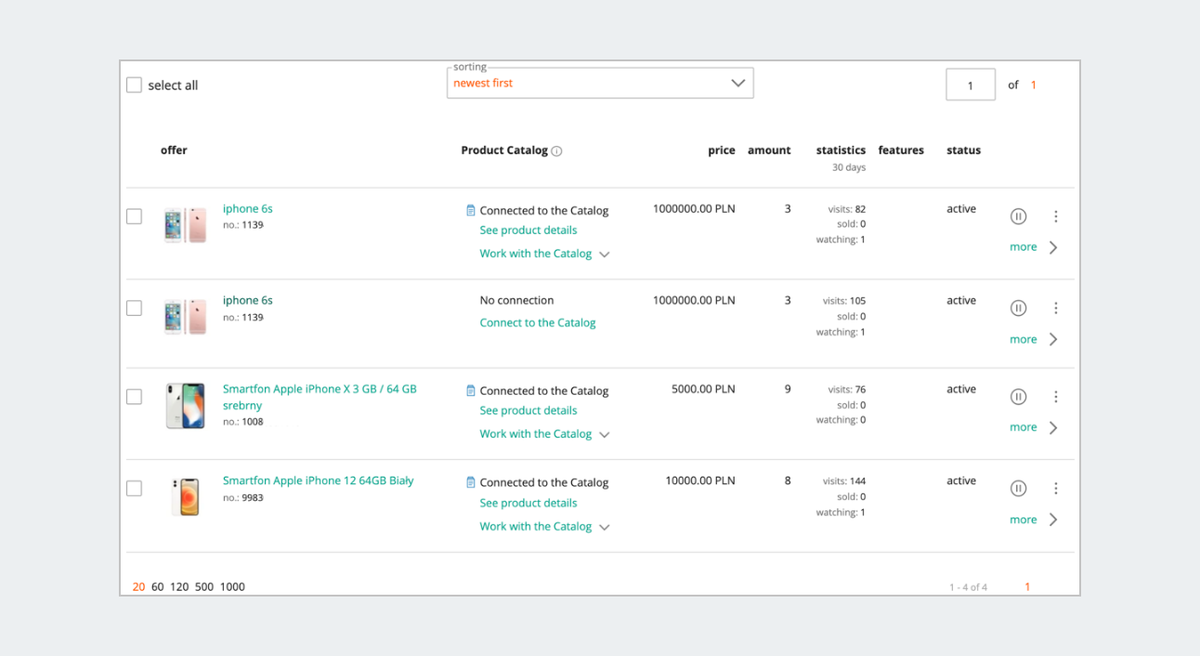The width and height of the screenshot is (1200, 656).
Task: Open kebab menu for iPhone 12 offer
Action: click(1055, 488)
